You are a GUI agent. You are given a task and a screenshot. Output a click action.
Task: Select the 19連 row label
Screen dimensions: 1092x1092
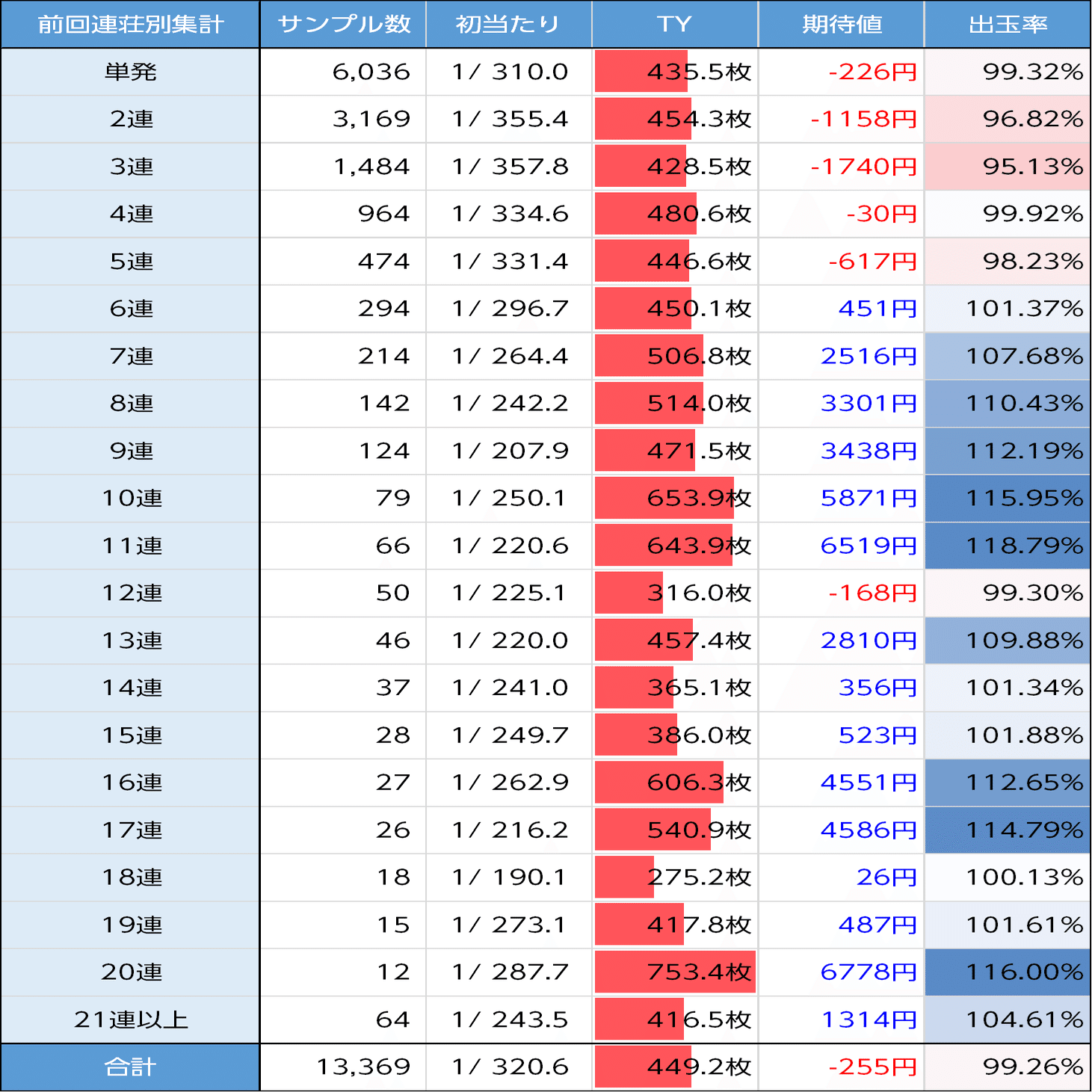tap(130, 925)
